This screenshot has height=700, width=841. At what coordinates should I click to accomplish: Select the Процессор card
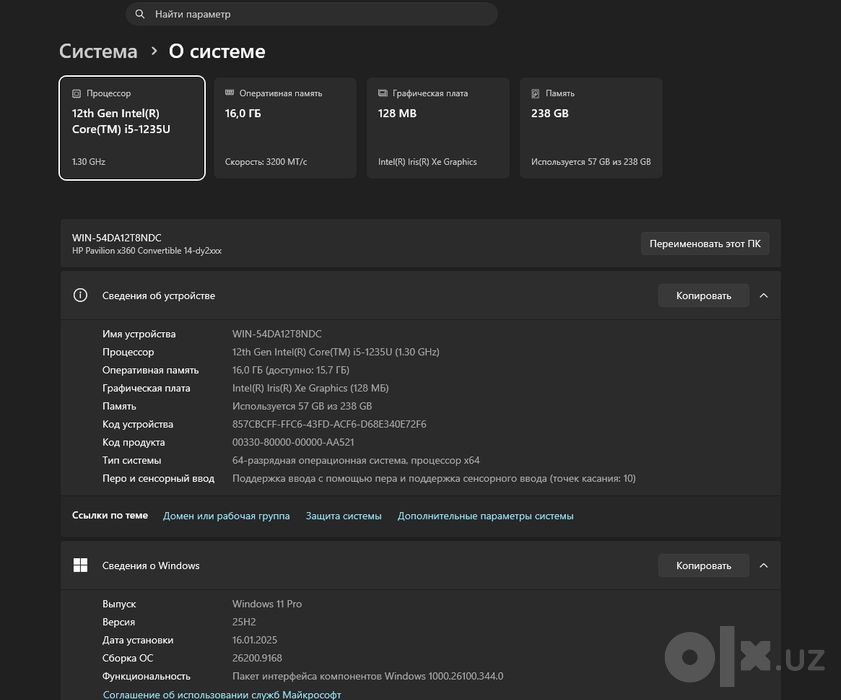click(x=132, y=128)
